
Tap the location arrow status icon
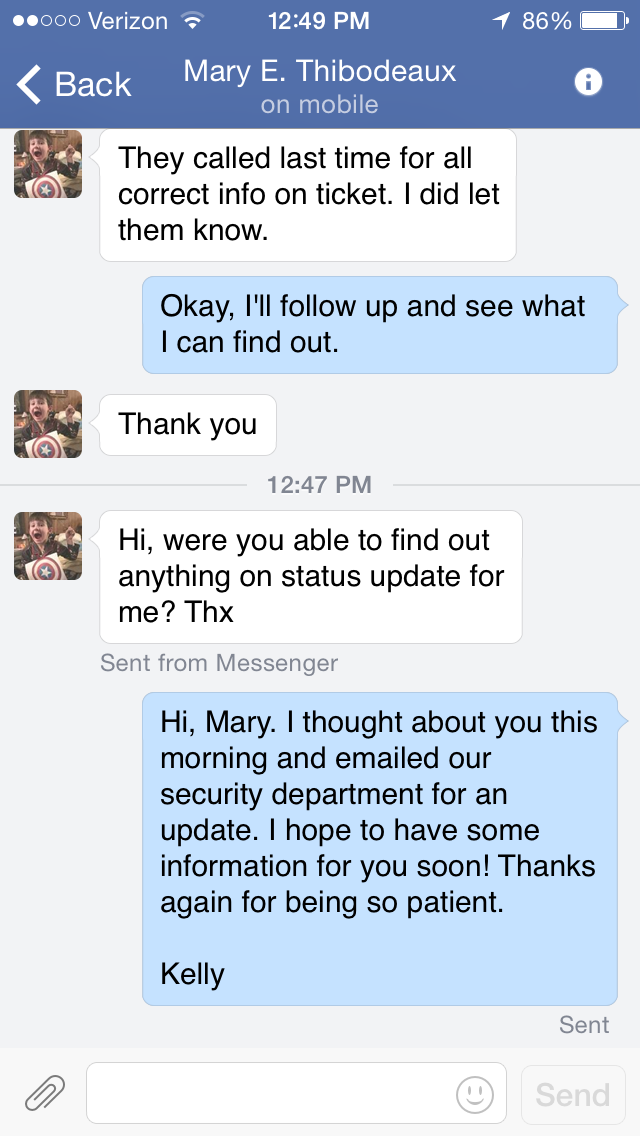coord(502,21)
